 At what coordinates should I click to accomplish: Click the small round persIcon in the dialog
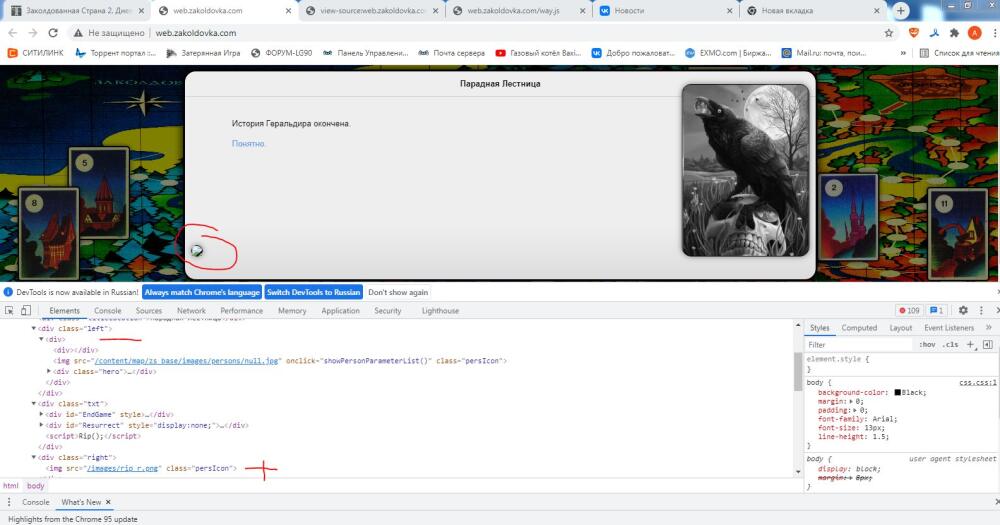197,251
